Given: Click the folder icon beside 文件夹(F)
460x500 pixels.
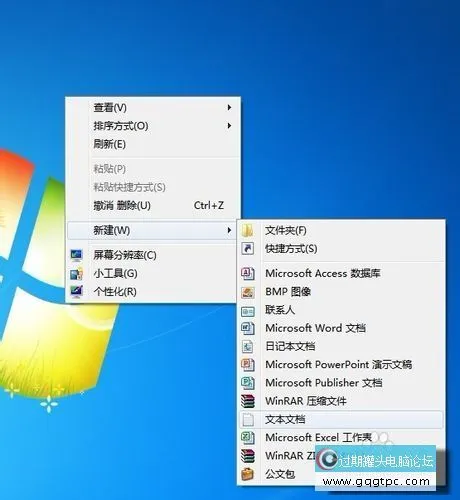Looking at the screenshot, I should pos(247,230).
